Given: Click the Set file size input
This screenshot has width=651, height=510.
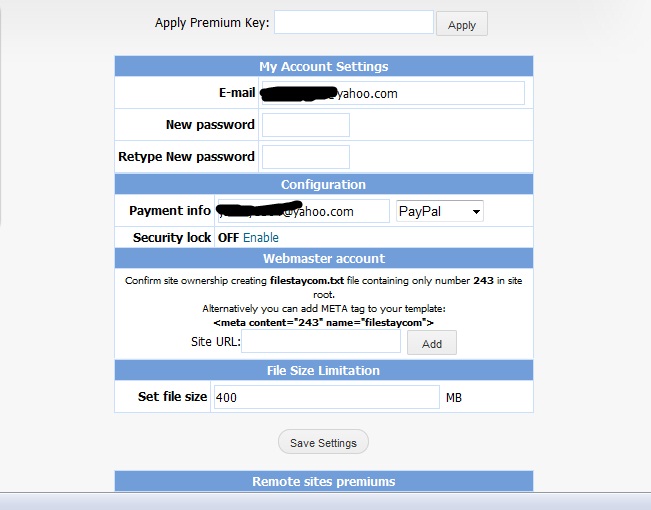Looking at the screenshot, I should tap(325, 397).
